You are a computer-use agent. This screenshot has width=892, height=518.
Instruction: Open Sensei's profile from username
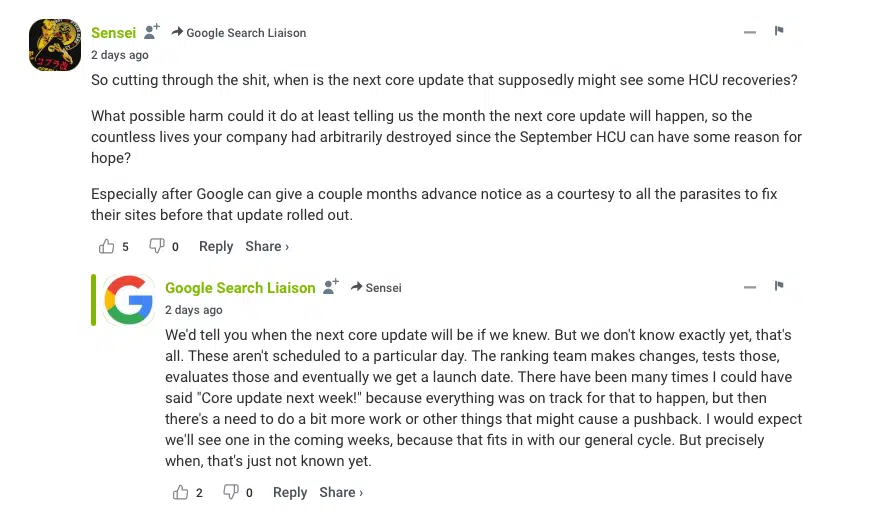114,32
